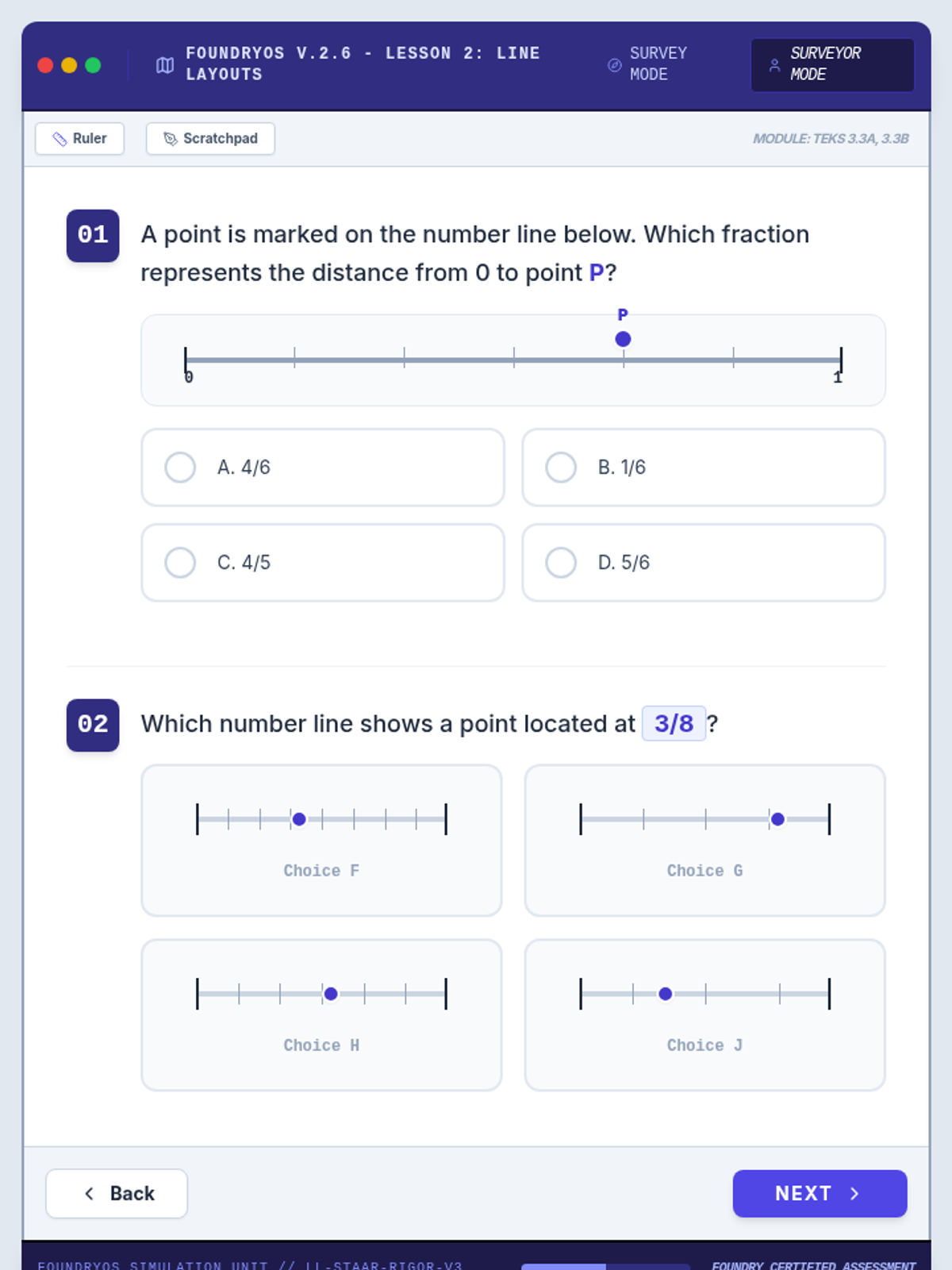Viewport: 952px width, 1270px height.
Task: Click the ruler icon in toolbar
Action: (x=59, y=139)
